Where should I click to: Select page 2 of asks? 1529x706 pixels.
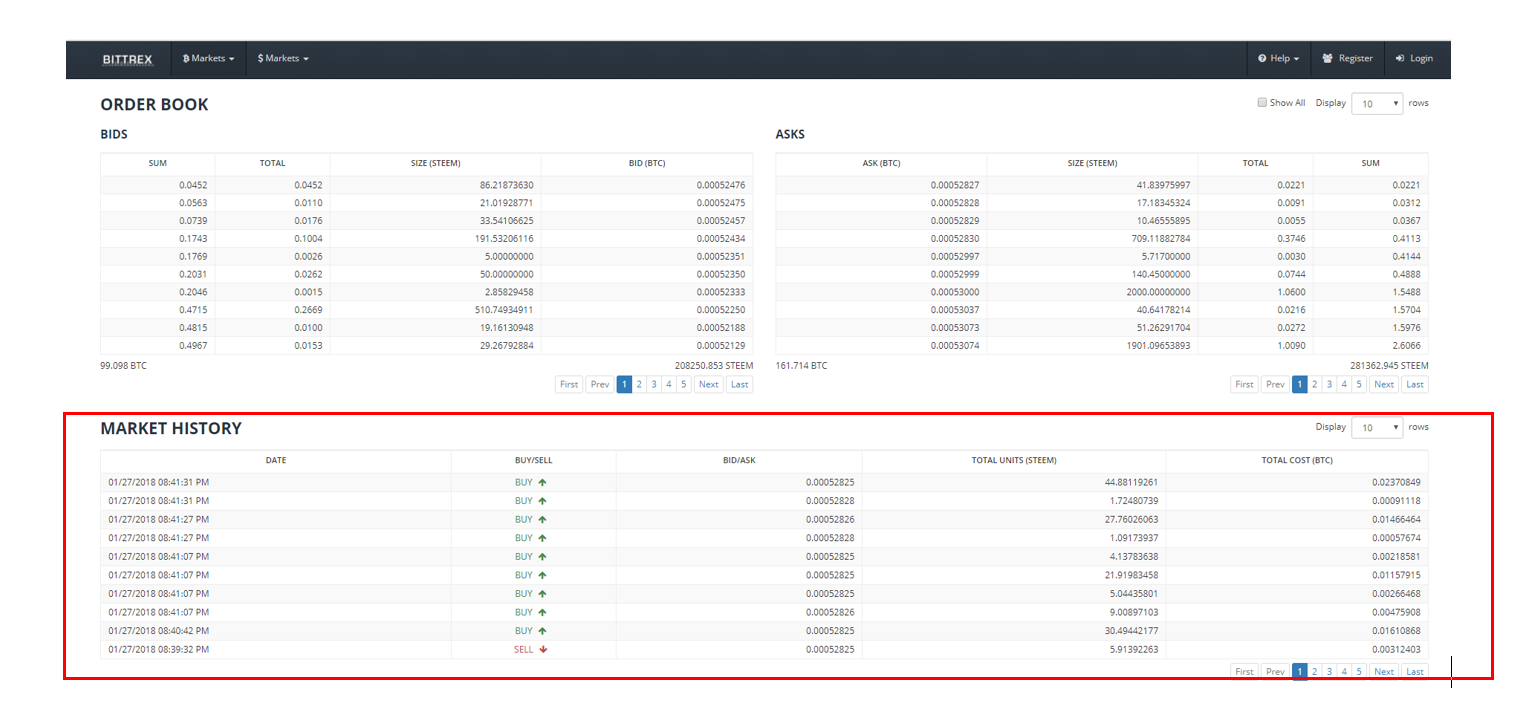click(x=1314, y=384)
